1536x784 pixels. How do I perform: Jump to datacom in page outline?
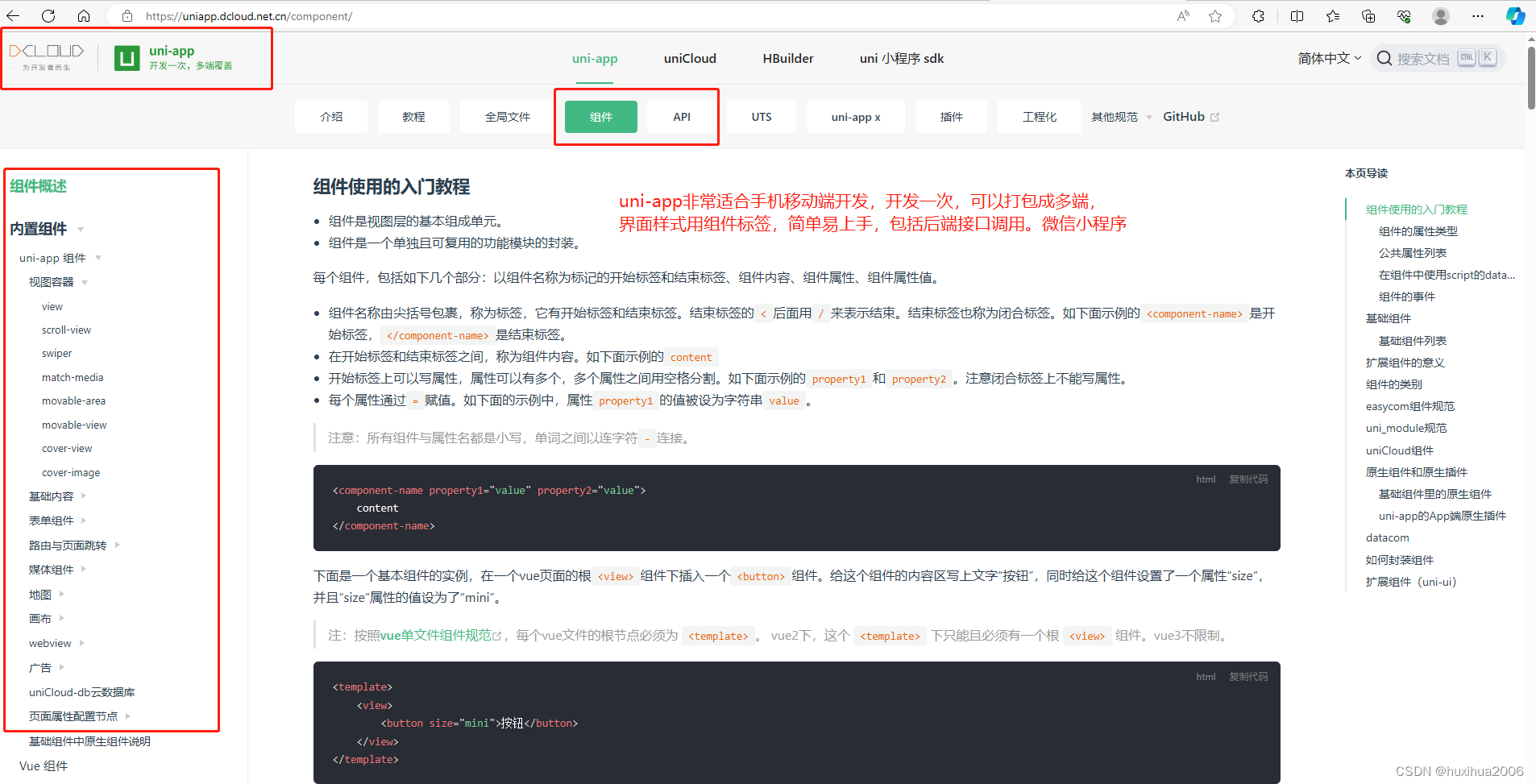click(x=1388, y=537)
